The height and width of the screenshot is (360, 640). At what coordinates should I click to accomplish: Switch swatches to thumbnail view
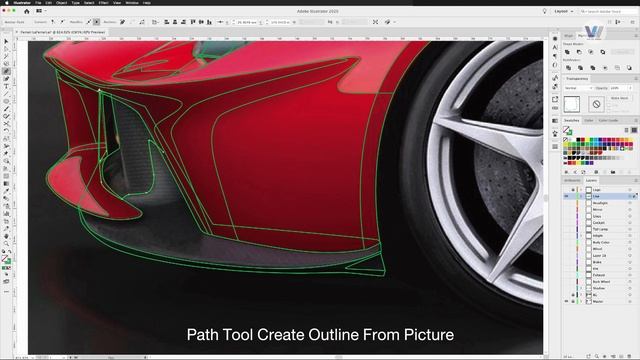coord(634,130)
